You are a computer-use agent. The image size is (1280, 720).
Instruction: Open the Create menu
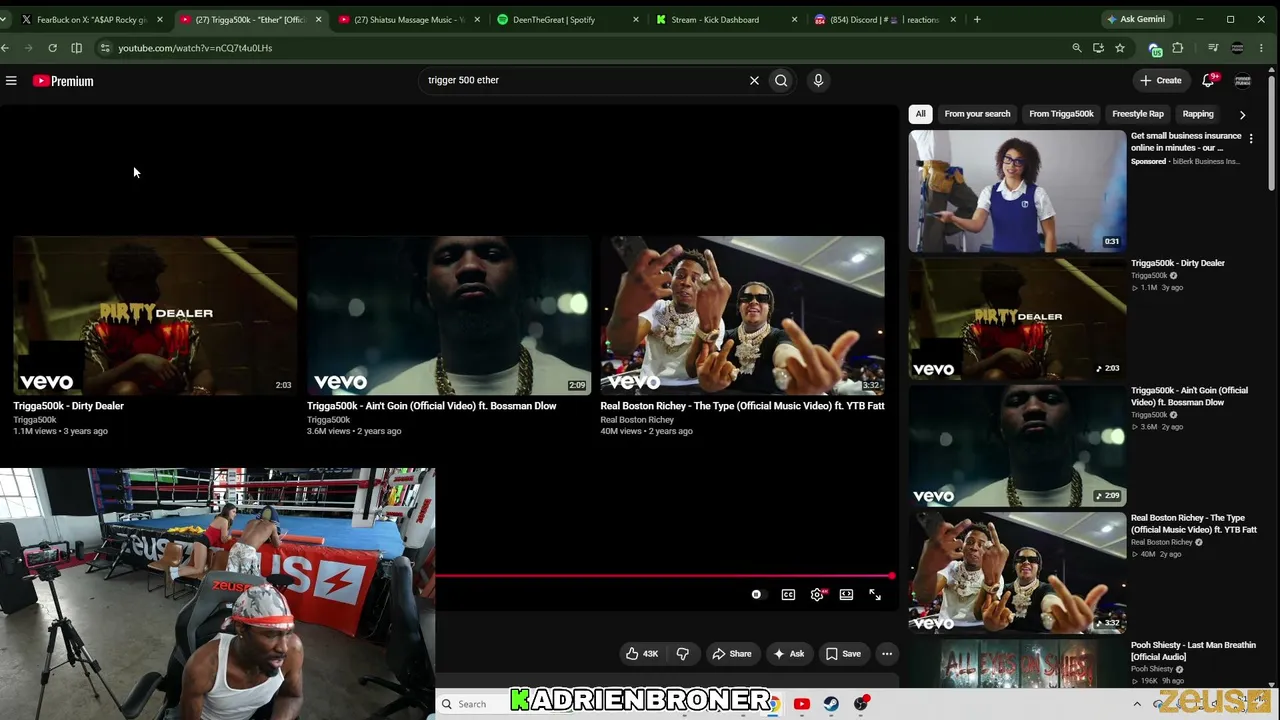pyautogui.click(x=1160, y=80)
